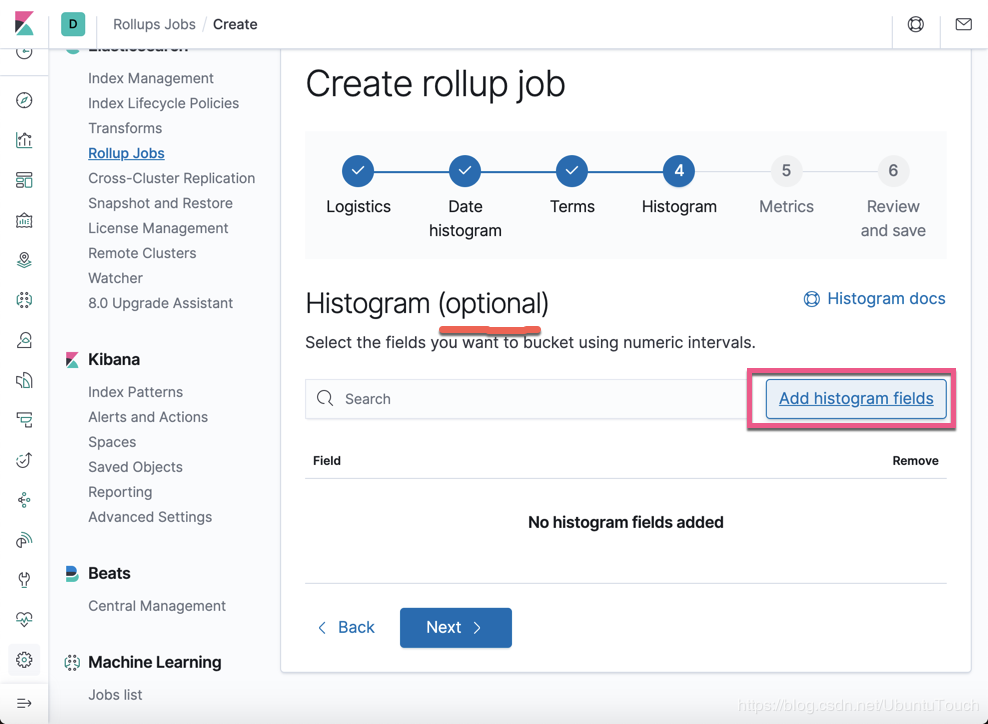Open Watcher in the menu
This screenshot has width=988, height=724.
[x=115, y=278]
